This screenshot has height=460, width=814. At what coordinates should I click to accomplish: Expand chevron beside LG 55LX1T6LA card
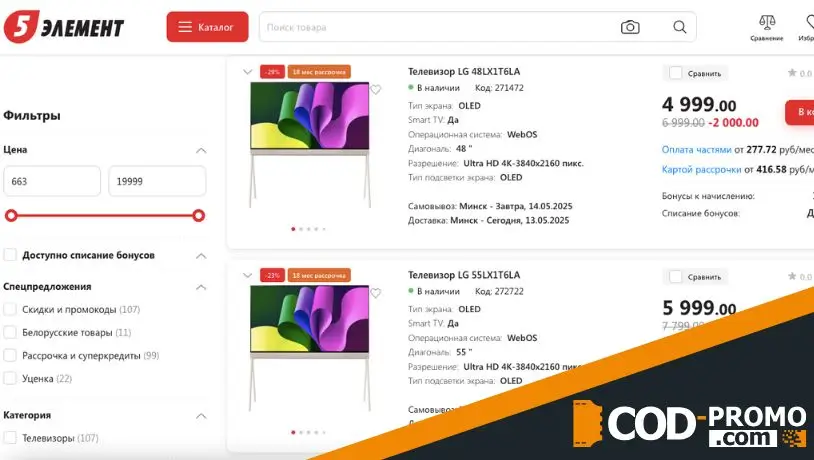(x=248, y=275)
